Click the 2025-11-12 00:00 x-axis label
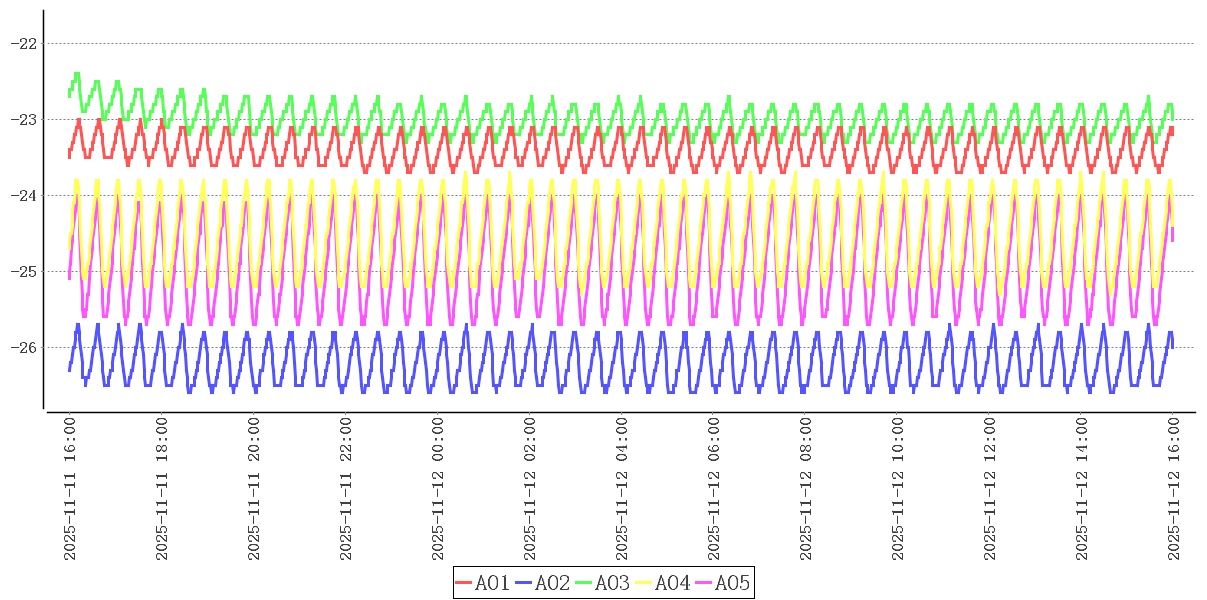 click(438, 489)
